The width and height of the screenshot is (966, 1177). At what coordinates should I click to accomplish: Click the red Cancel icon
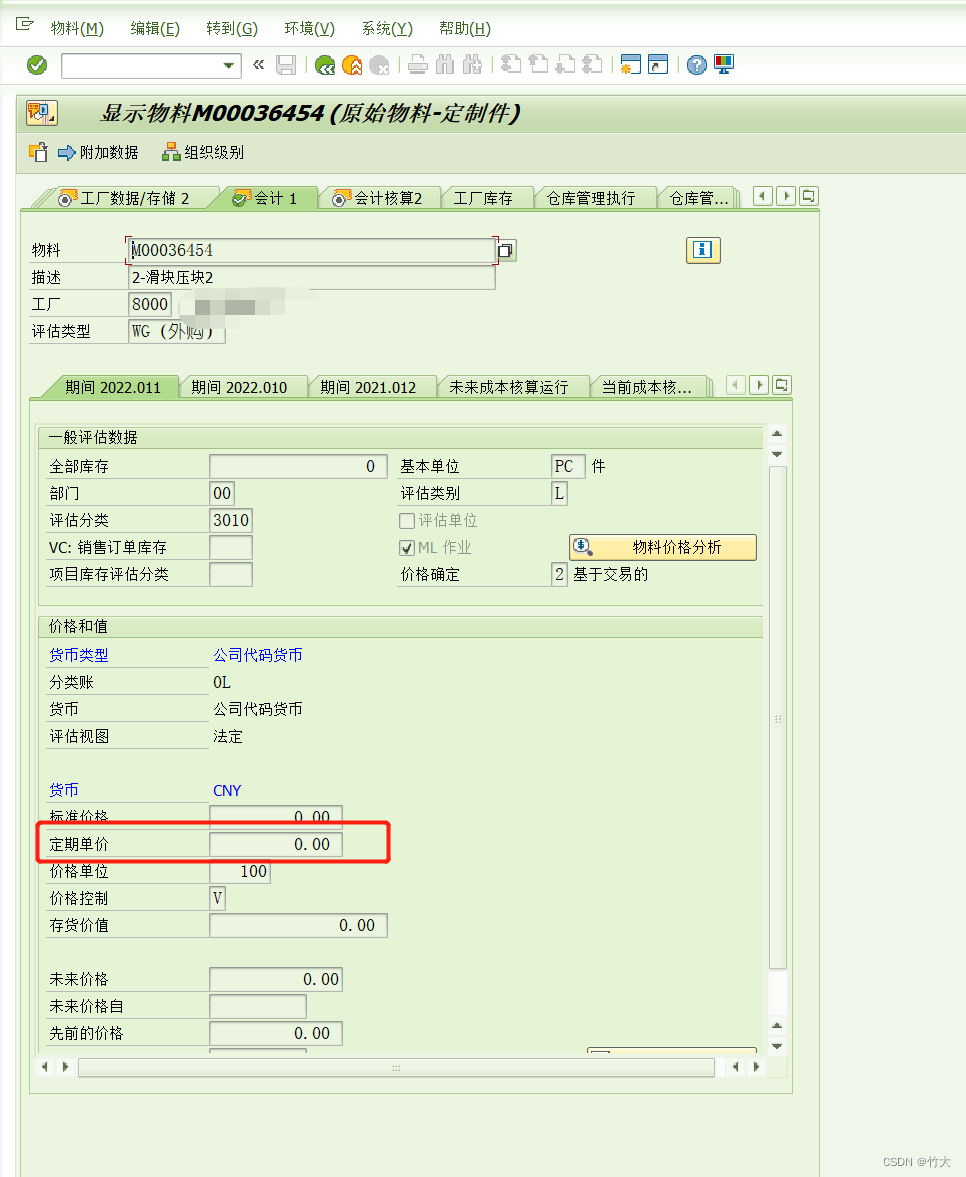click(380, 64)
